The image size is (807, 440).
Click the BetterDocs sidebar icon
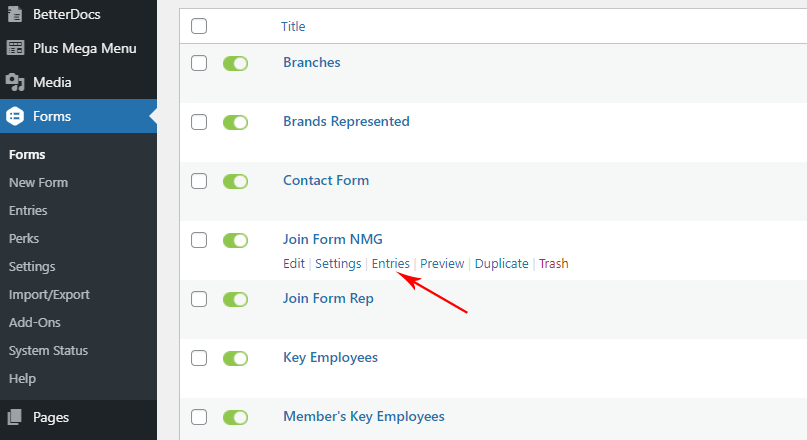point(15,14)
